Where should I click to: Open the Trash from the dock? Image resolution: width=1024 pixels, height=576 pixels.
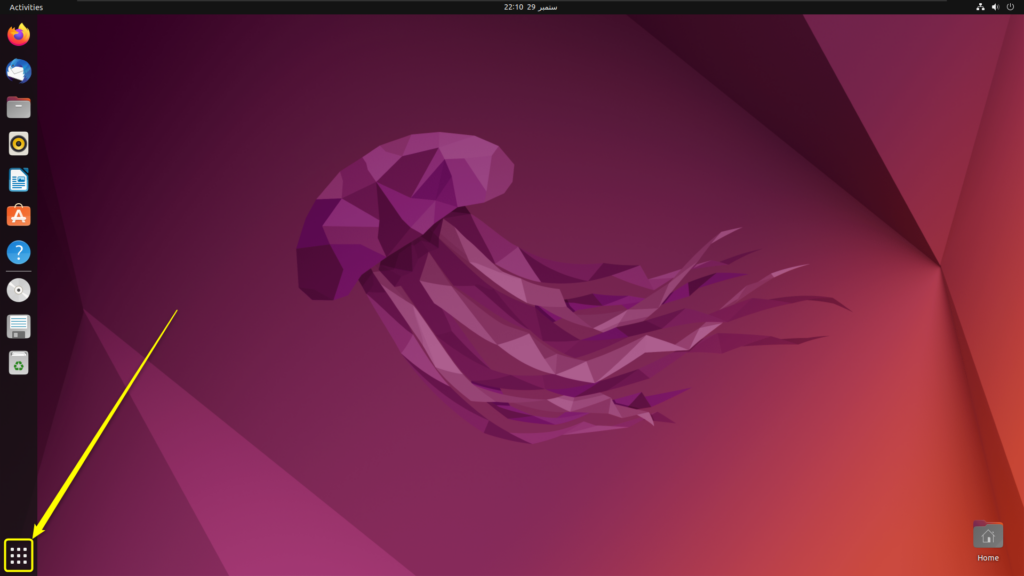pos(18,363)
